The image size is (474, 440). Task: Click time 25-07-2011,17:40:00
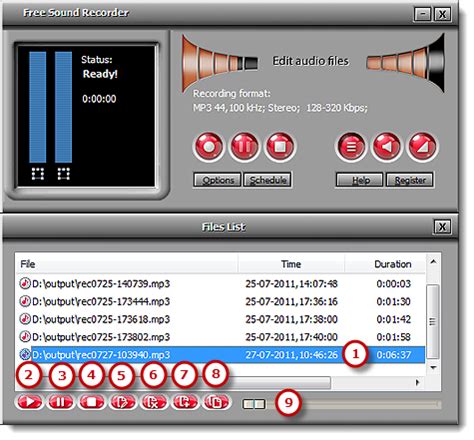(291, 337)
